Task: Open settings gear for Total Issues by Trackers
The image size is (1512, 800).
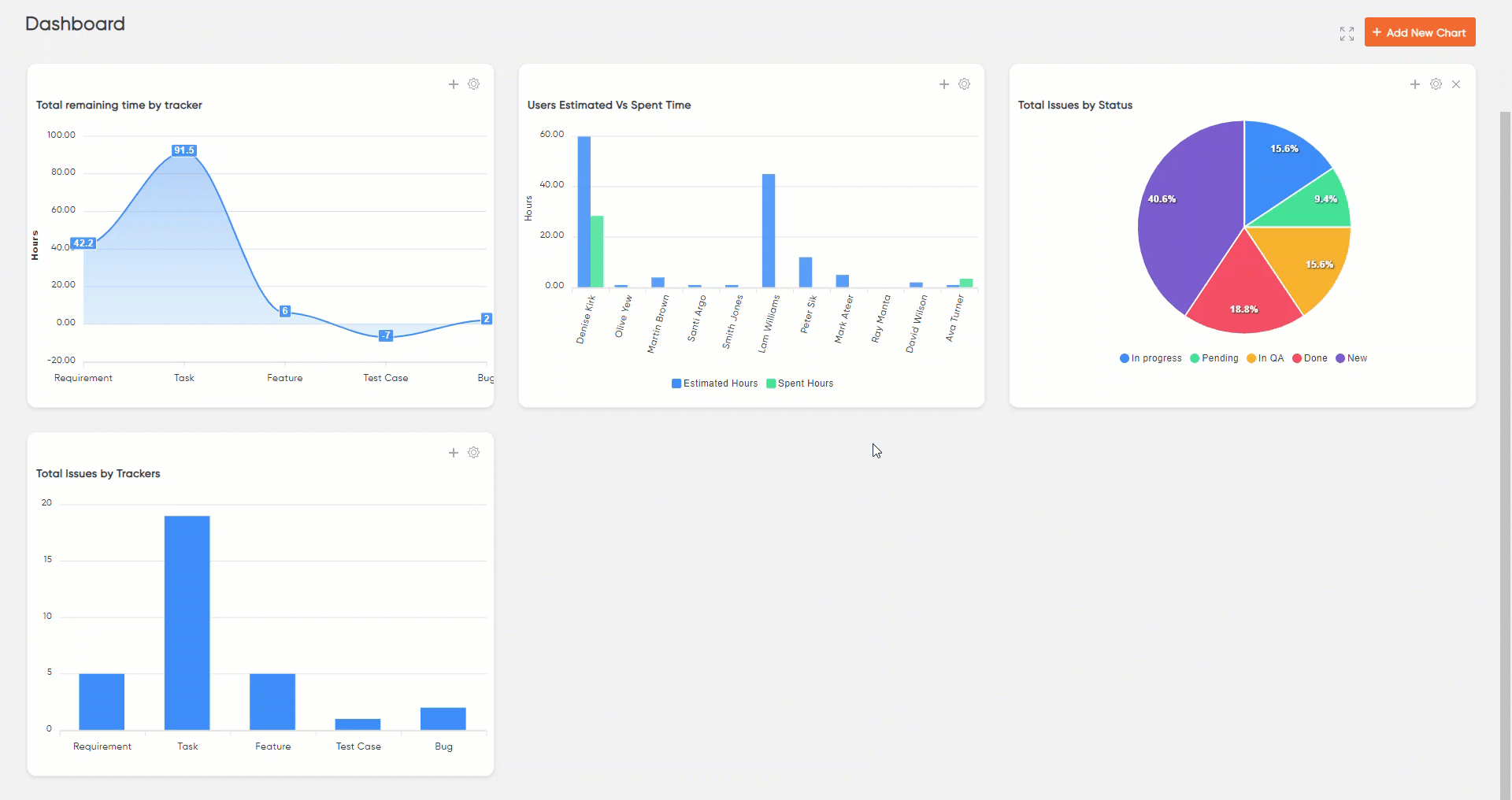Action: click(473, 453)
